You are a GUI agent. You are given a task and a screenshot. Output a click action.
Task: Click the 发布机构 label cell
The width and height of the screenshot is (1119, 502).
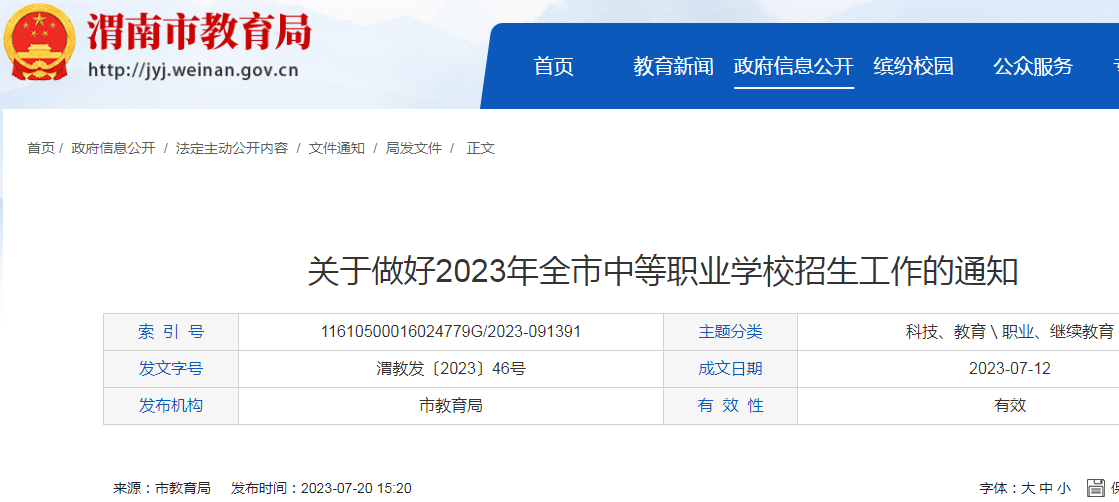point(171,406)
